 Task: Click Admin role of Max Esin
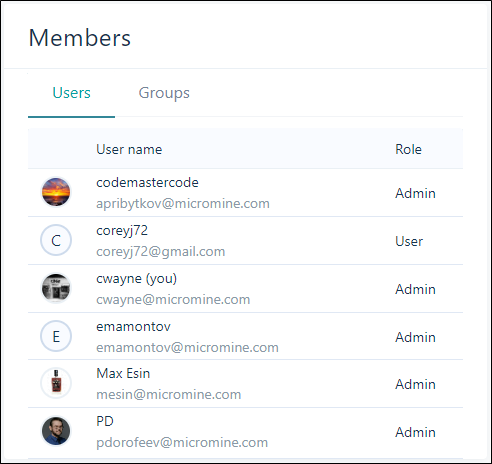tap(415, 384)
